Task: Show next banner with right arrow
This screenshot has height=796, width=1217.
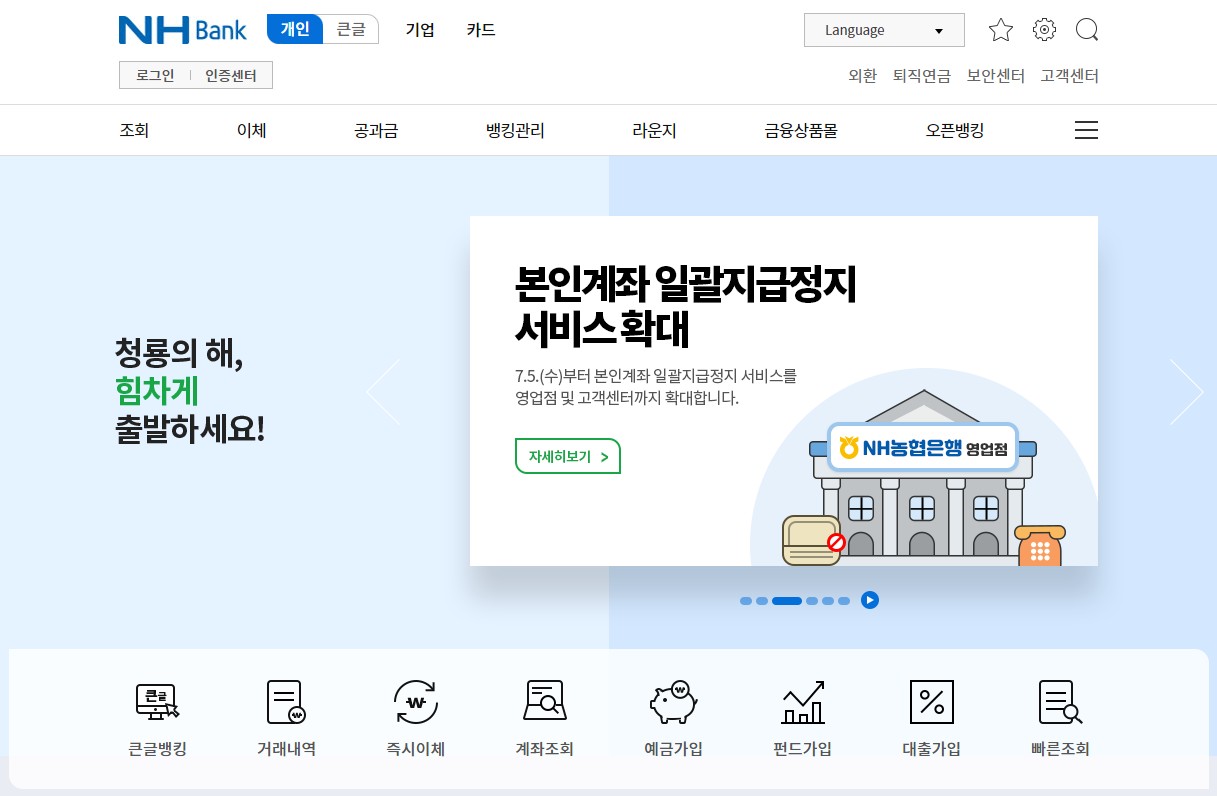Action: (x=1186, y=391)
